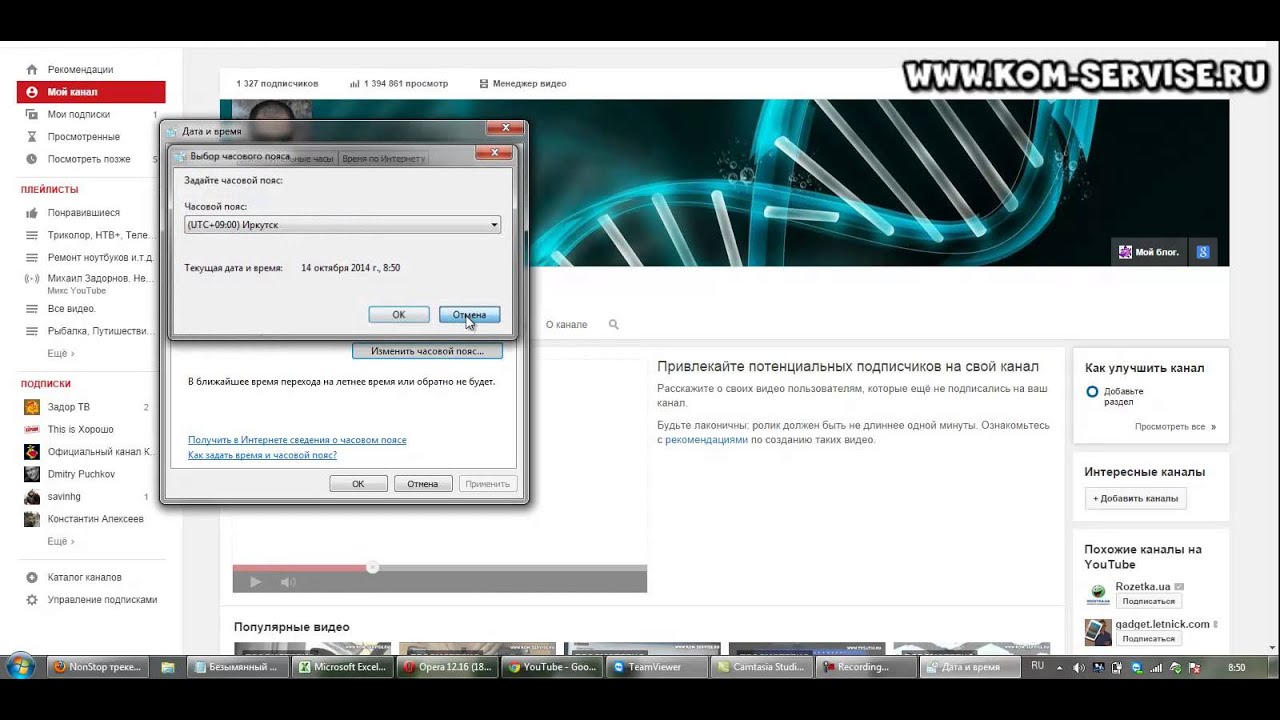Screen dimensions: 1280x720
Task: Open the Windows Start menu
Action: point(21,666)
